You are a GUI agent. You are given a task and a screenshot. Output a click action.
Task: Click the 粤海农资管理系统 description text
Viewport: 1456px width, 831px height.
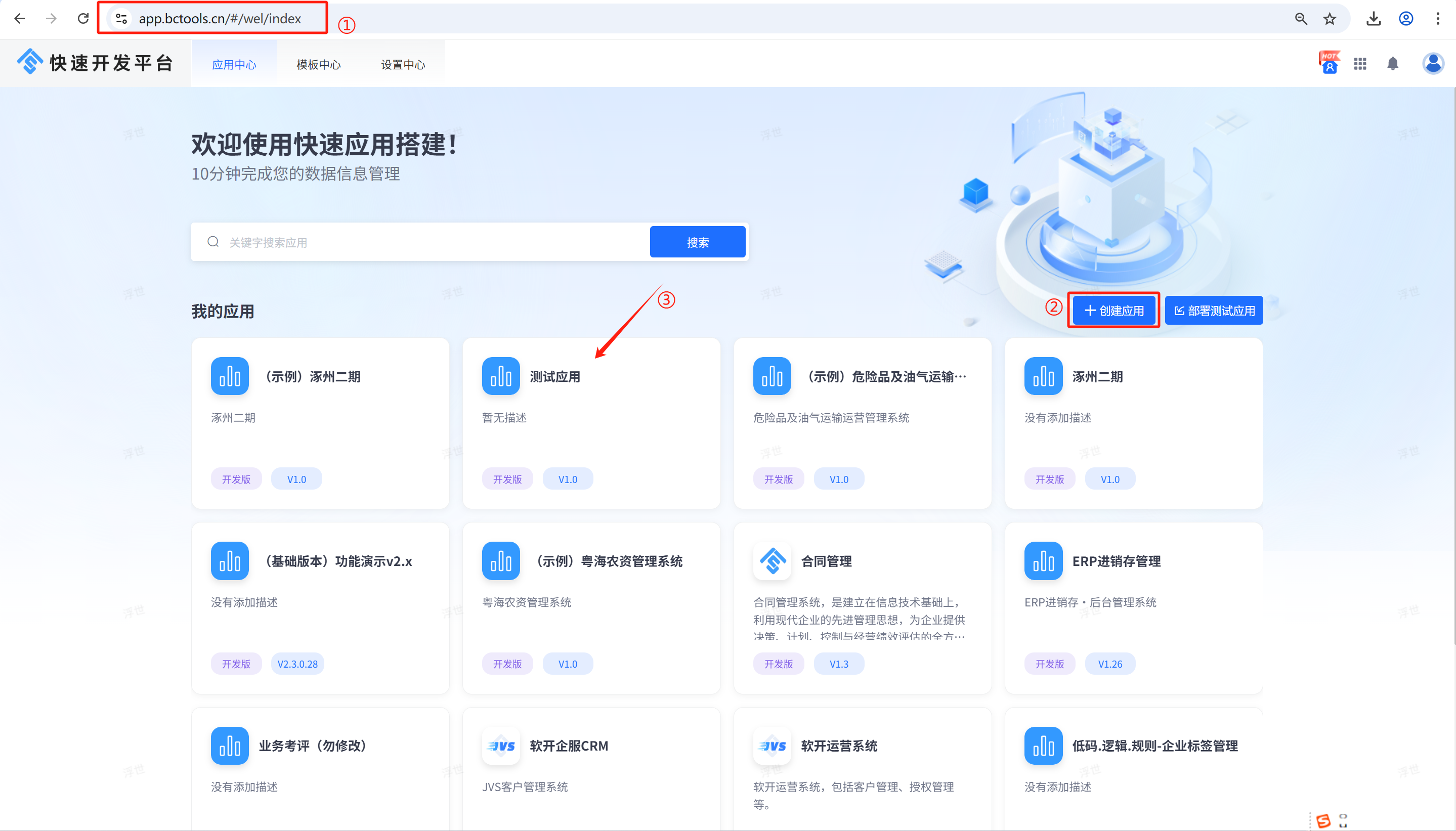pyautogui.click(x=527, y=602)
